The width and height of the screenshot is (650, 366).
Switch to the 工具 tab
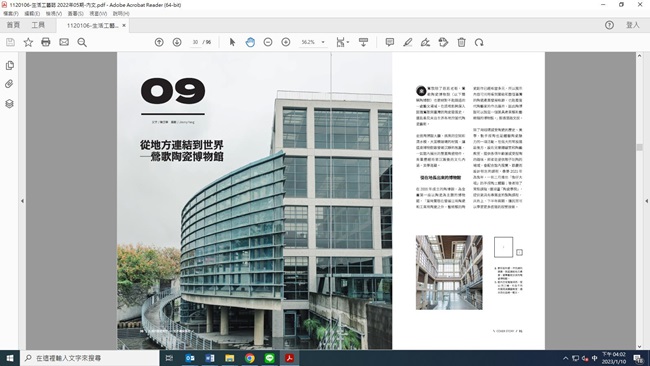(38, 25)
